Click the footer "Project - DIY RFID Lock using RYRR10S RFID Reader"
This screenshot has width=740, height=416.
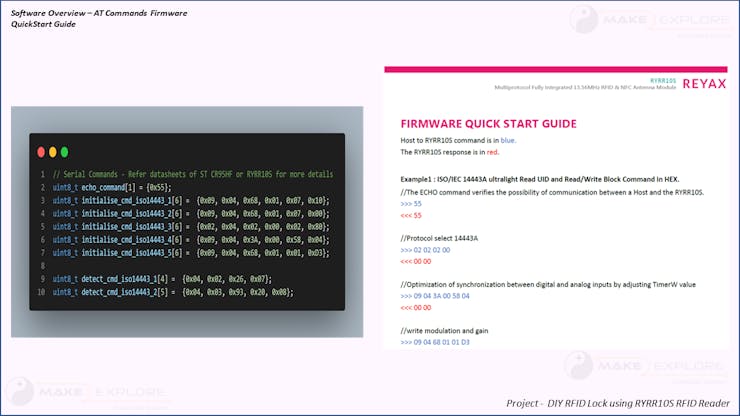coord(618,403)
